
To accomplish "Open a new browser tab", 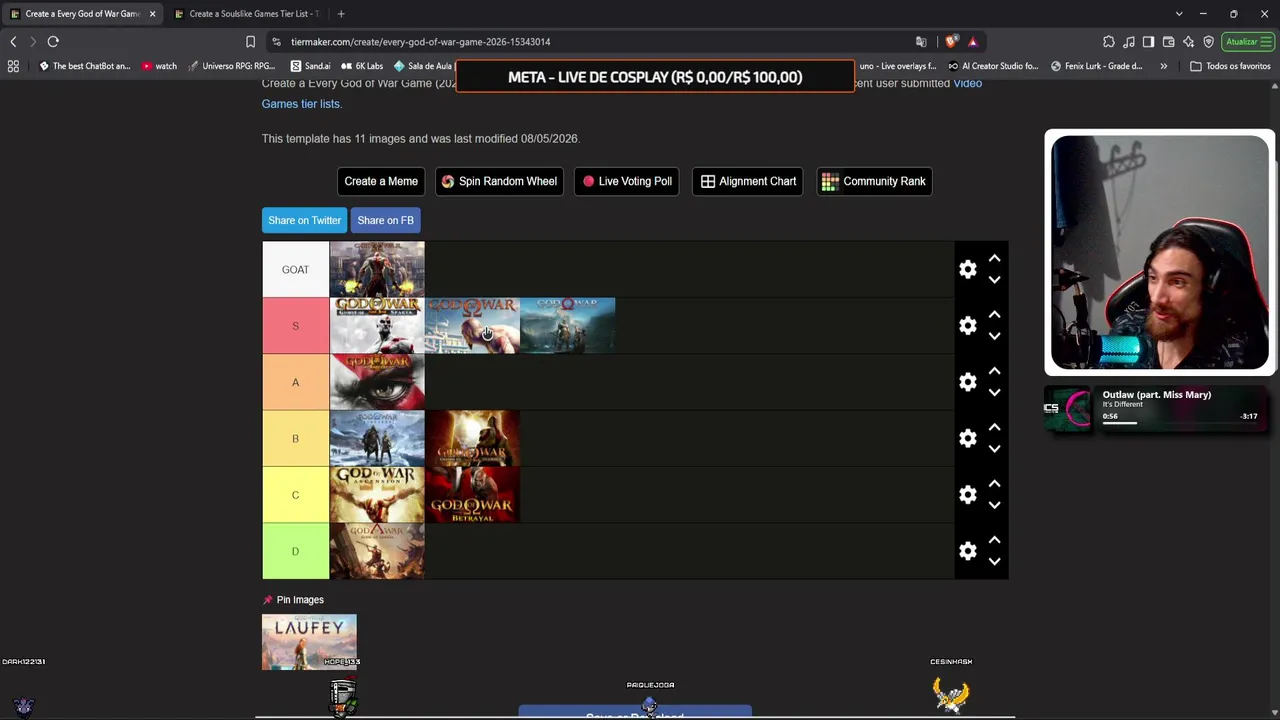I will 341,14.
